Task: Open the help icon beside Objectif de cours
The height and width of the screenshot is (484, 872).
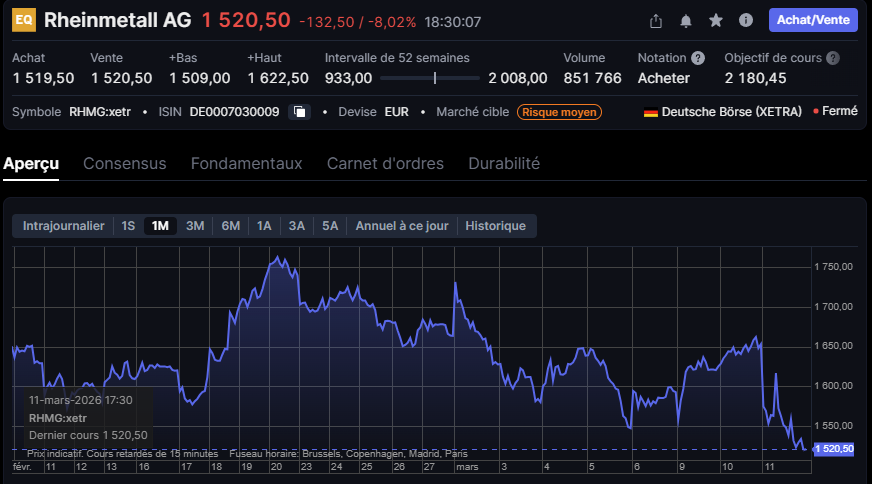Action: tap(833, 58)
